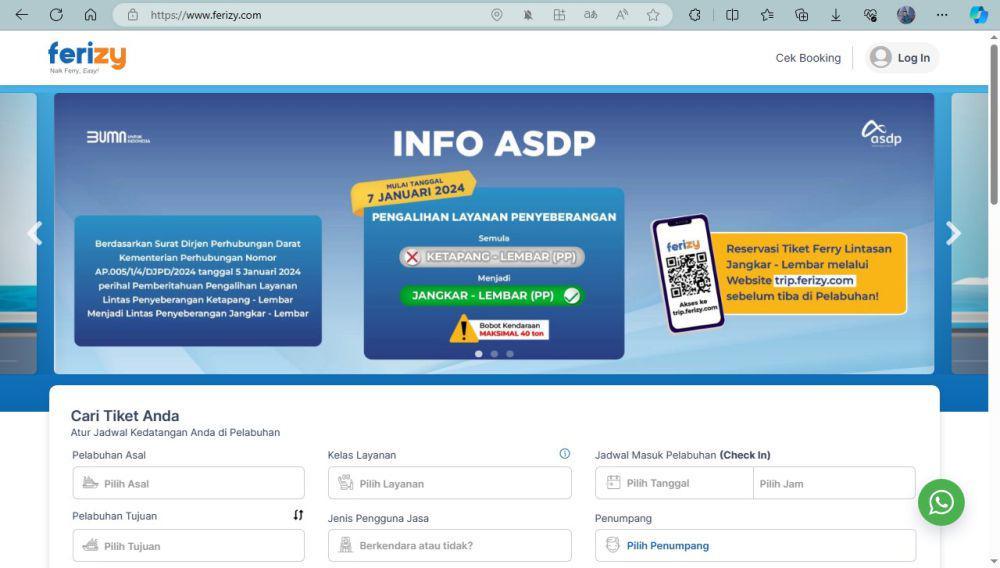This screenshot has width=1000, height=568.
Task: Select the third carousel dot
Action: [510, 354]
